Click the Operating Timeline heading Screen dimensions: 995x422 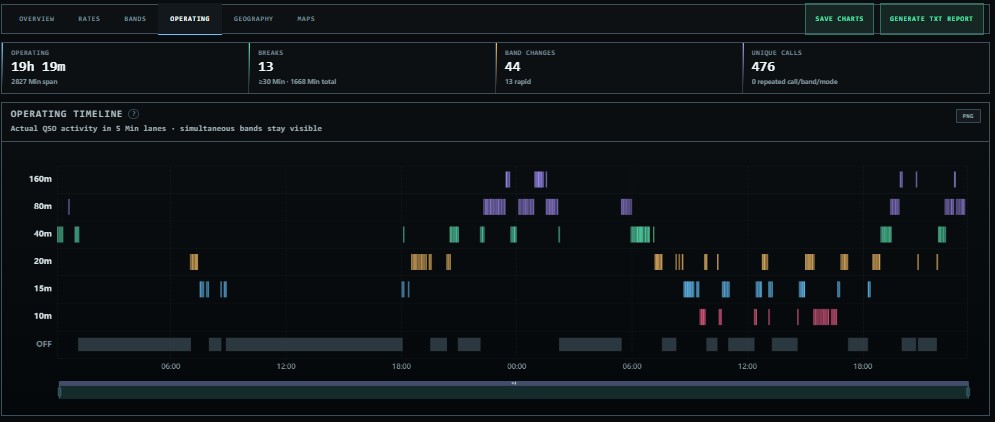[x=67, y=114]
